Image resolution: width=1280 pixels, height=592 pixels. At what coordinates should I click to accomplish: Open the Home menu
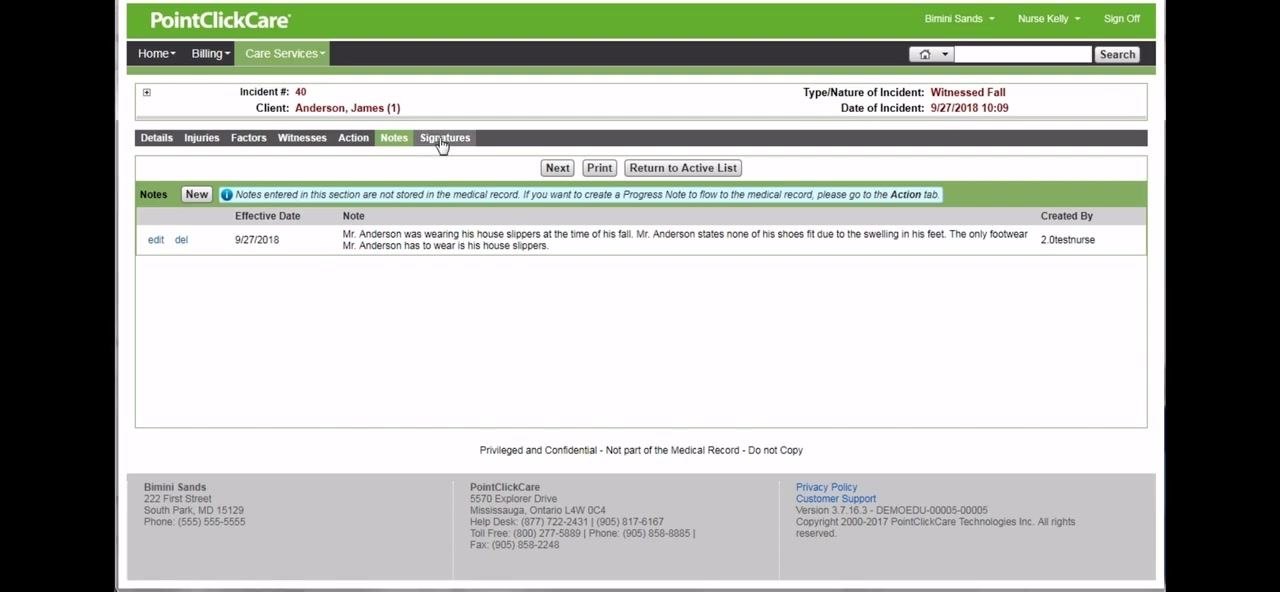click(156, 54)
